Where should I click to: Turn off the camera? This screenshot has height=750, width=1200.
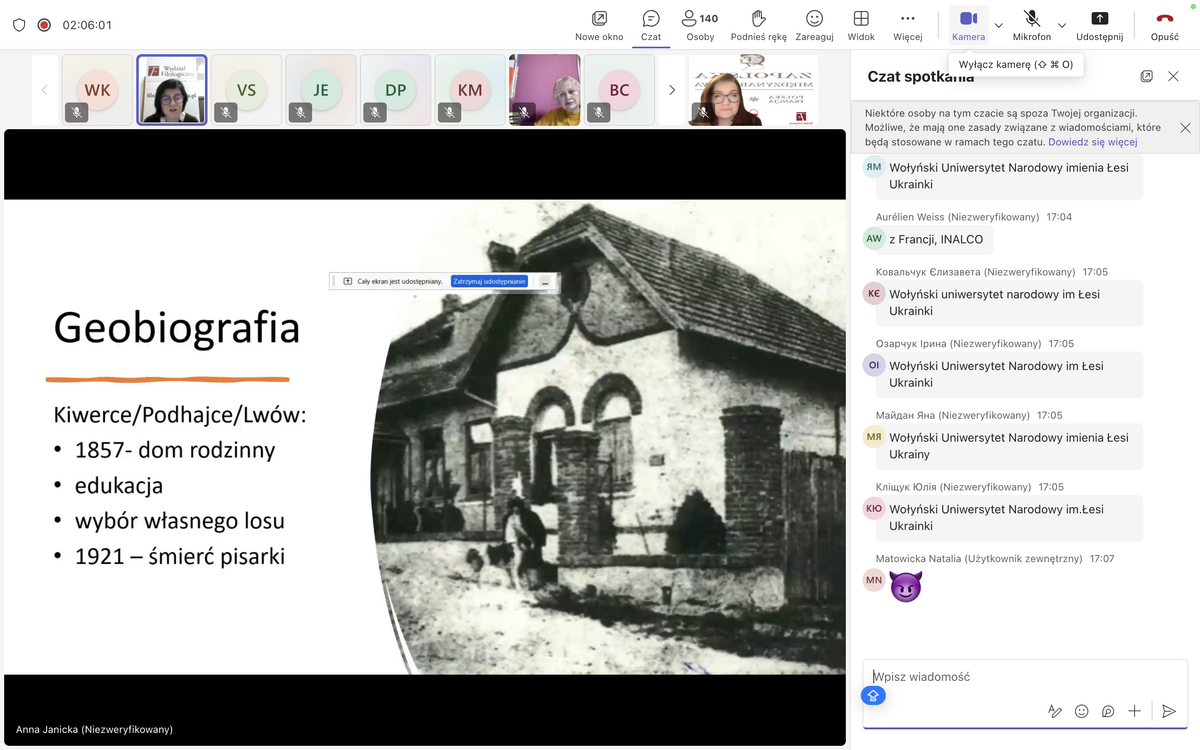[967, 24]
